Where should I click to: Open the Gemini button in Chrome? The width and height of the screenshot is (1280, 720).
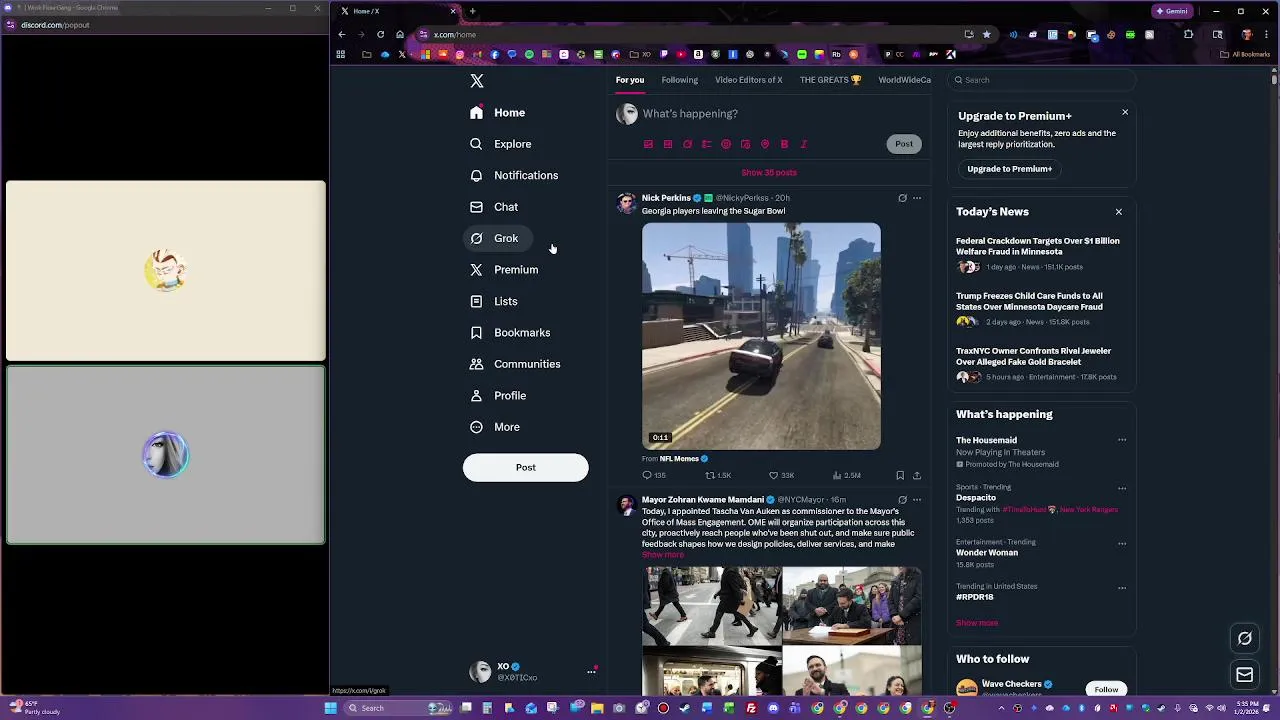1172,11
